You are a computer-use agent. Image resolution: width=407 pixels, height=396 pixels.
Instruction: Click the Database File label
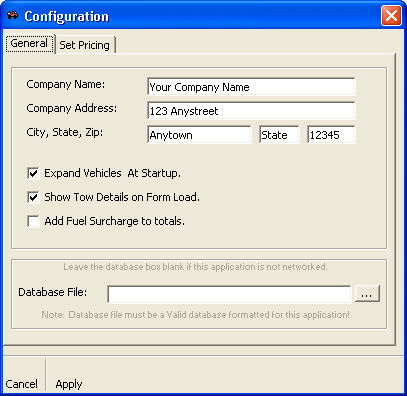tap(53, 292)
